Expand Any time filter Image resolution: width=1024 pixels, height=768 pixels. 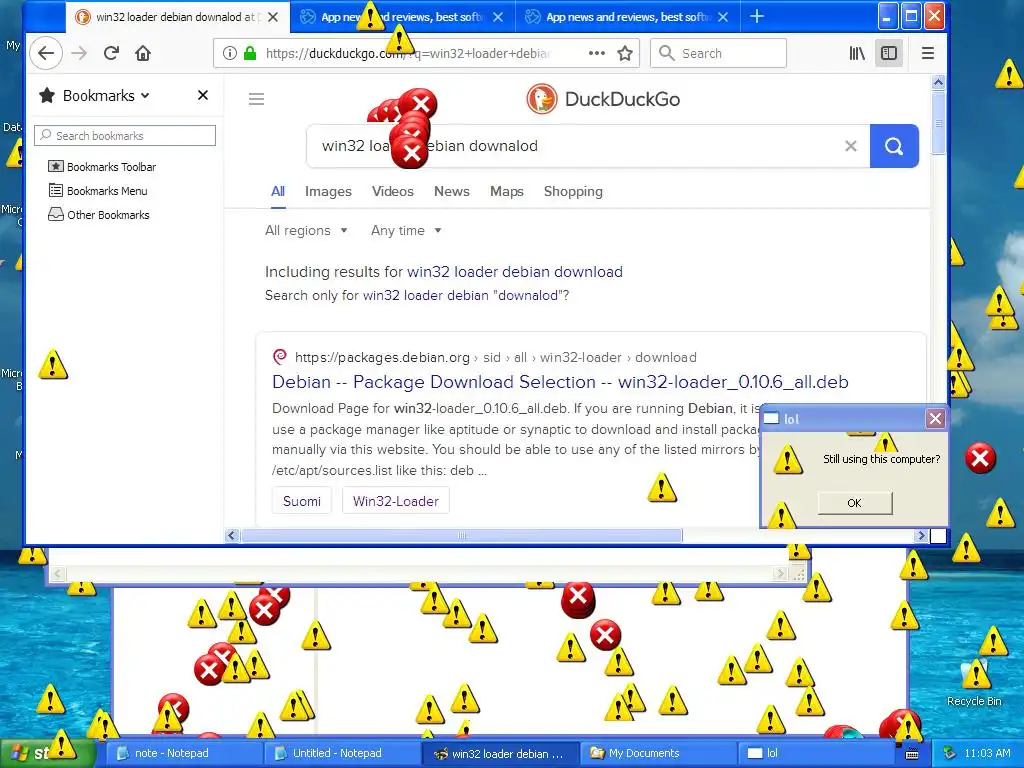click(406, 231)
